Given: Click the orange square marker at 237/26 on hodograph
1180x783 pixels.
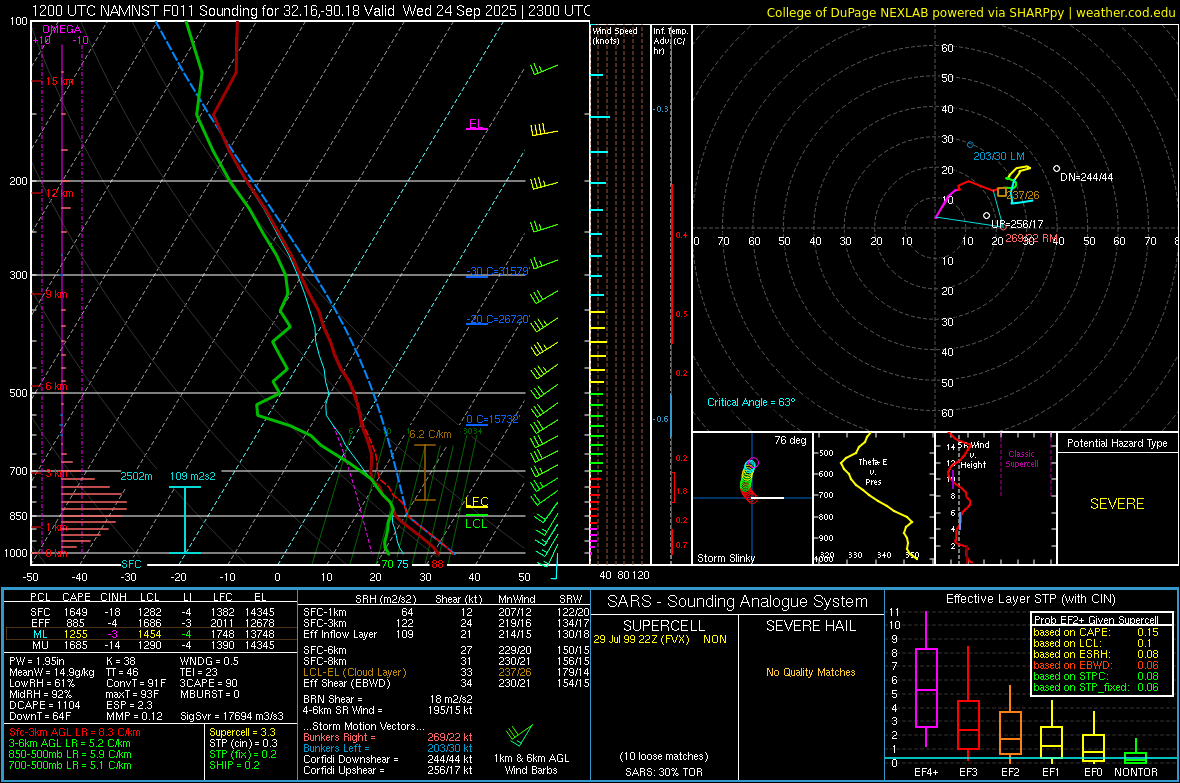Looking at the screenshot, I should 1002,193.
